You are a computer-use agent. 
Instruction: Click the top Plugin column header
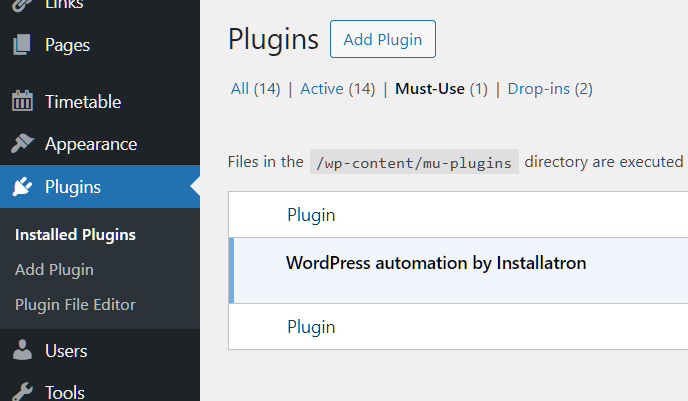click(311, 215)
